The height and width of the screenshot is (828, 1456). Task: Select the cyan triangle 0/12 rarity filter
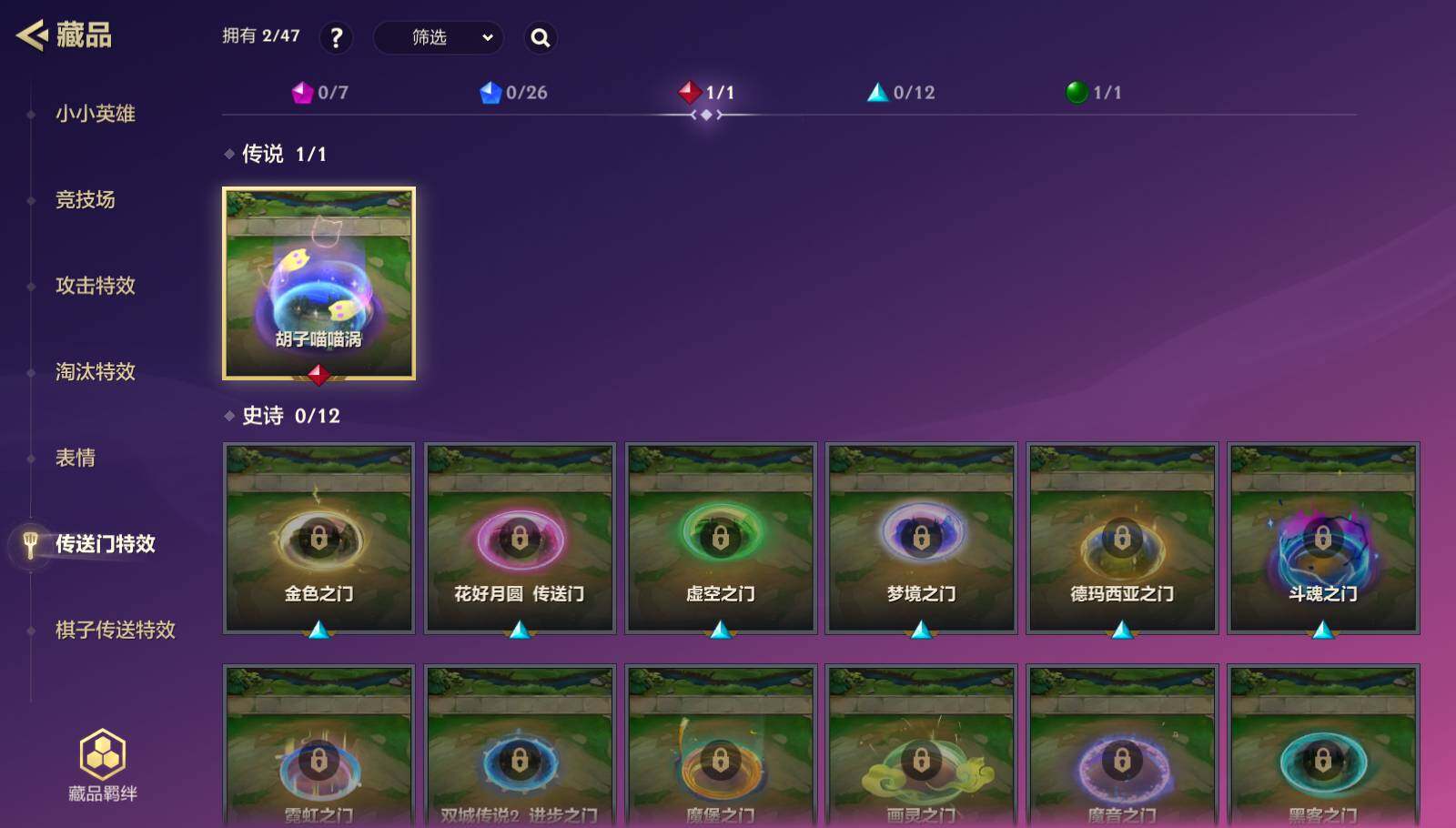[901, 92]
